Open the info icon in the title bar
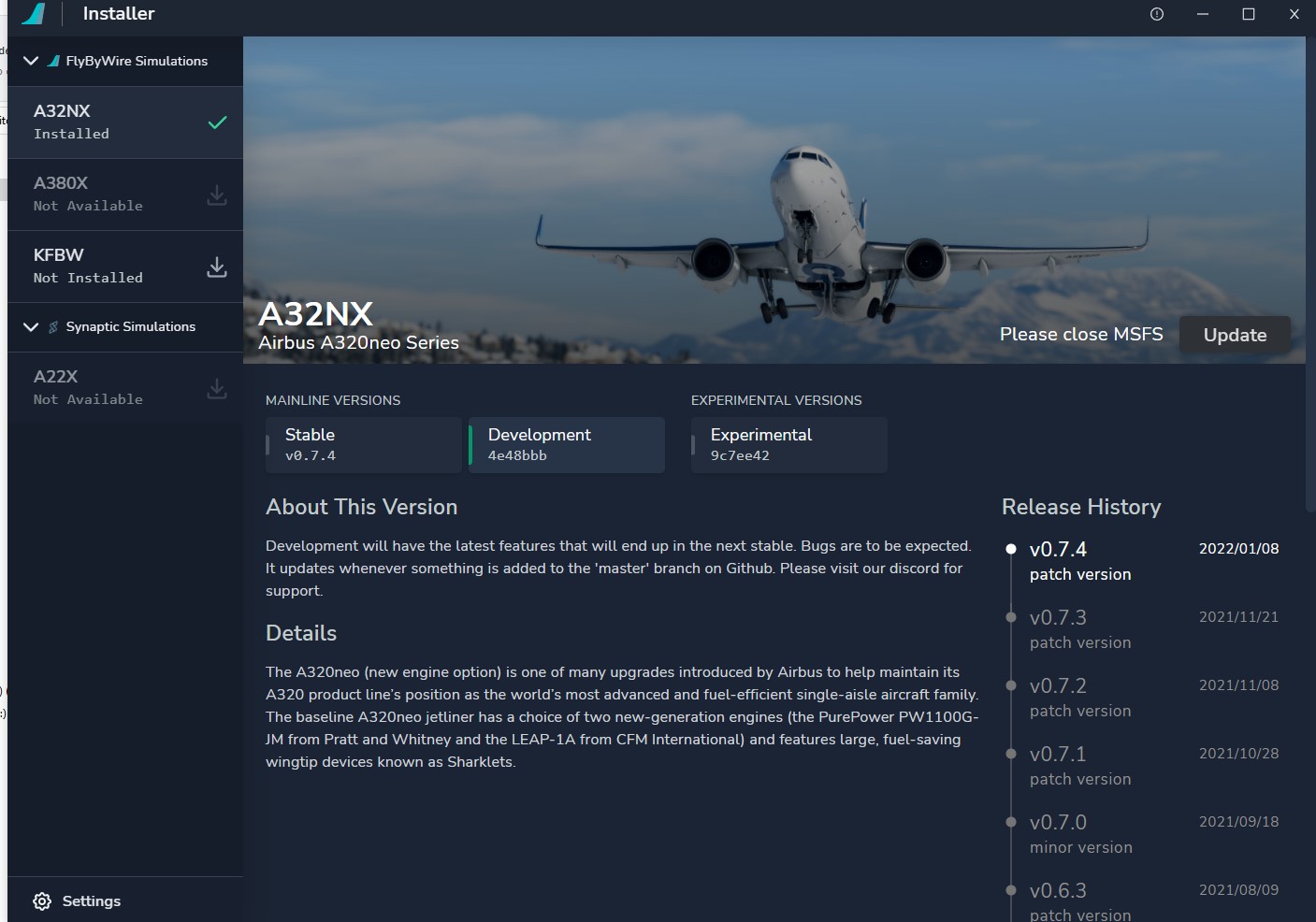Image resolution: width=1316 pixels, height=922 pixels. point(1156,14)
